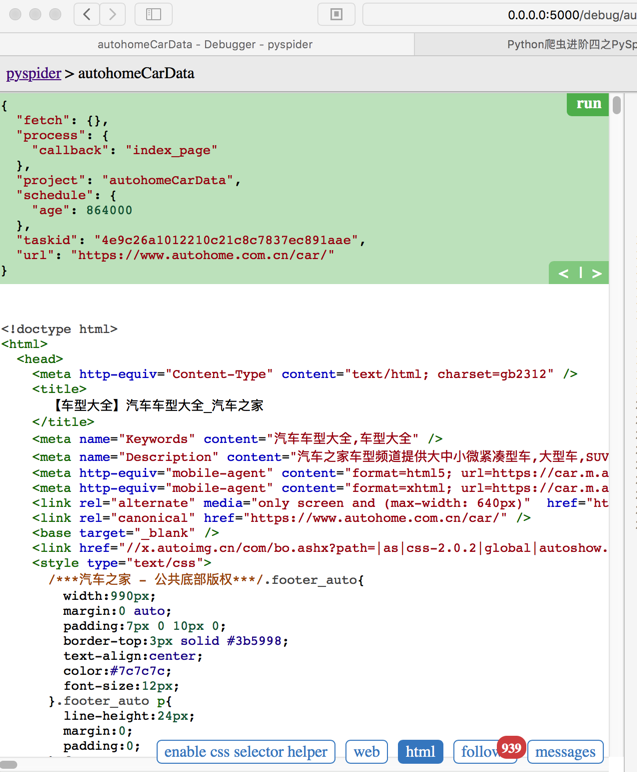
Task: Click the red 939 follows badge
Action: click(x=511, y=748)
